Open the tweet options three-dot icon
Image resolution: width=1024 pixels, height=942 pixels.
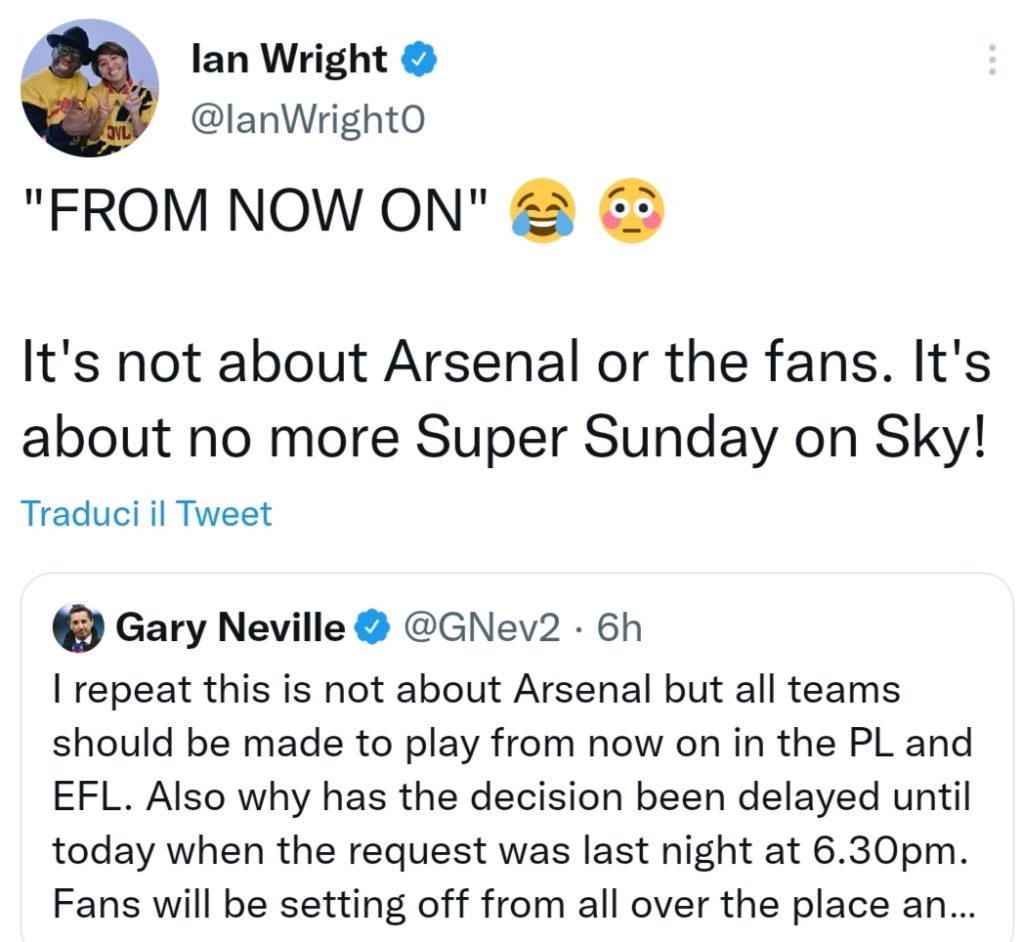(992, 60)
